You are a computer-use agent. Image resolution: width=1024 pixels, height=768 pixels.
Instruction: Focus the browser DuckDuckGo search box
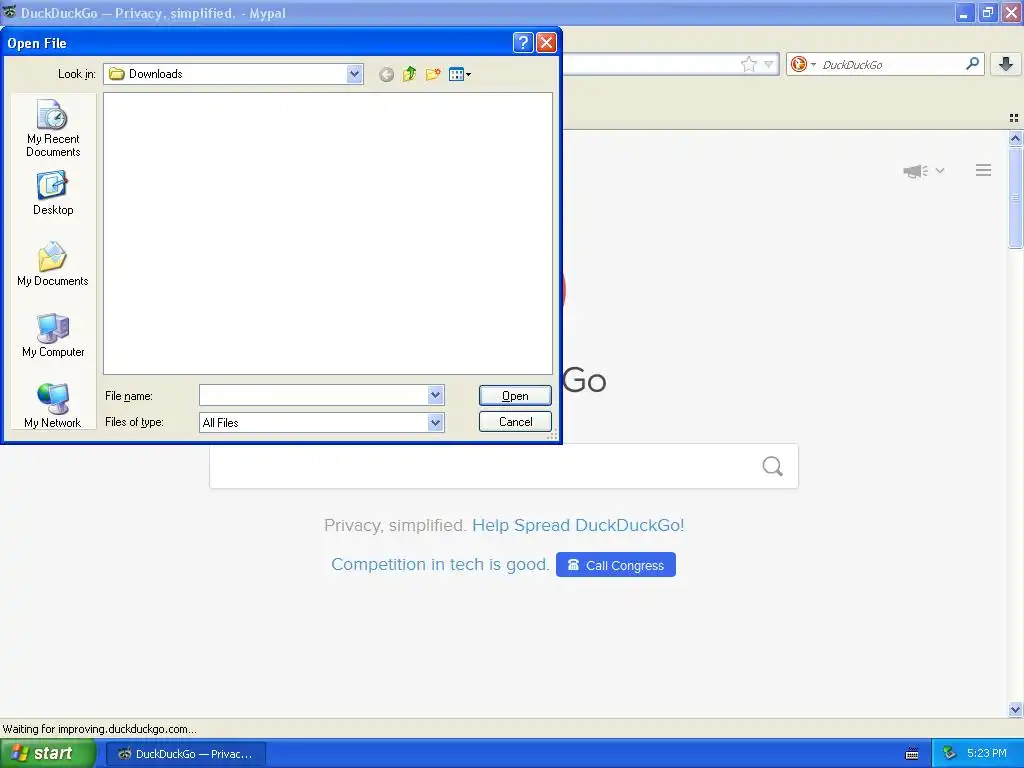click(891, 65)
